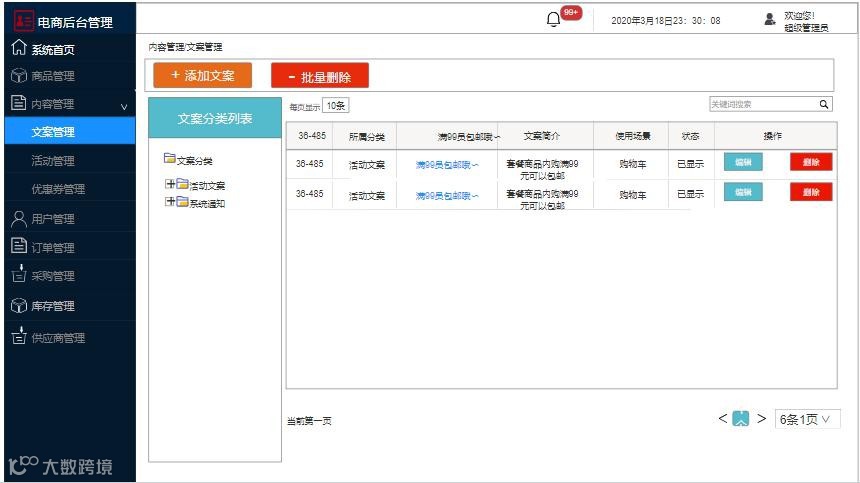The width and height of the screenshot is (860, 483).
Task: Click the 文案简介 column header
Action: tap(541, 135)
